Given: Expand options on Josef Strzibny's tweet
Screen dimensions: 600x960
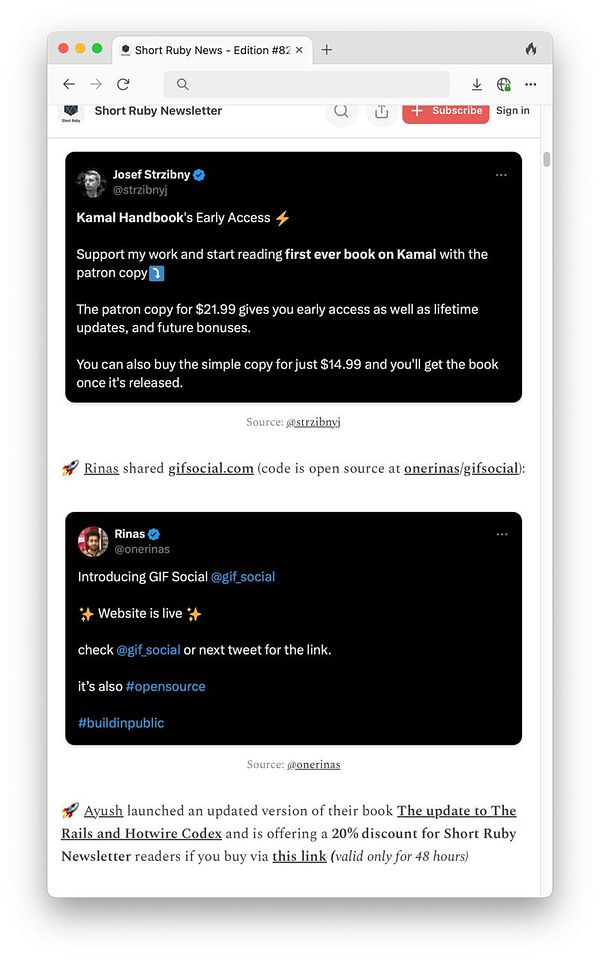Looking at the screenshot, I should coord(501,175).
